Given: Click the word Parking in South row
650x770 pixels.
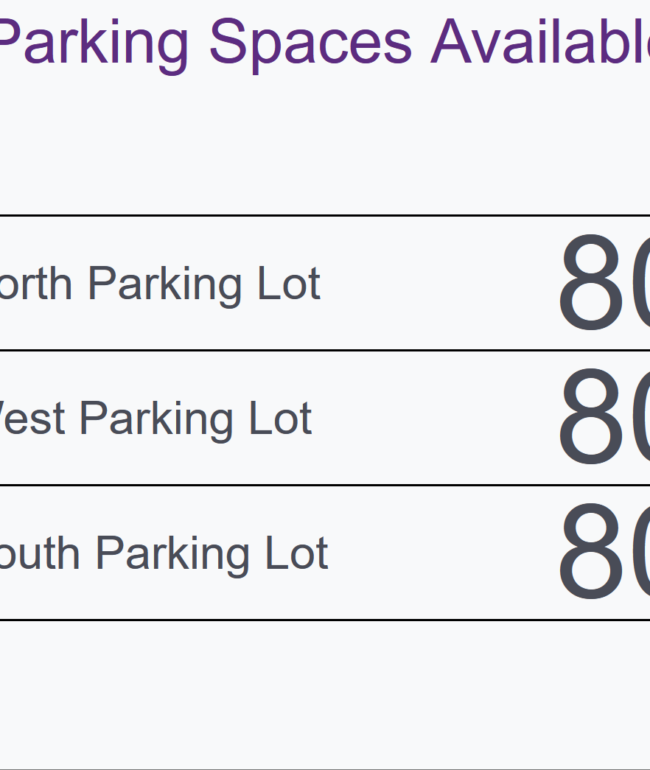Looking at the screenshot, I should 173,555.
